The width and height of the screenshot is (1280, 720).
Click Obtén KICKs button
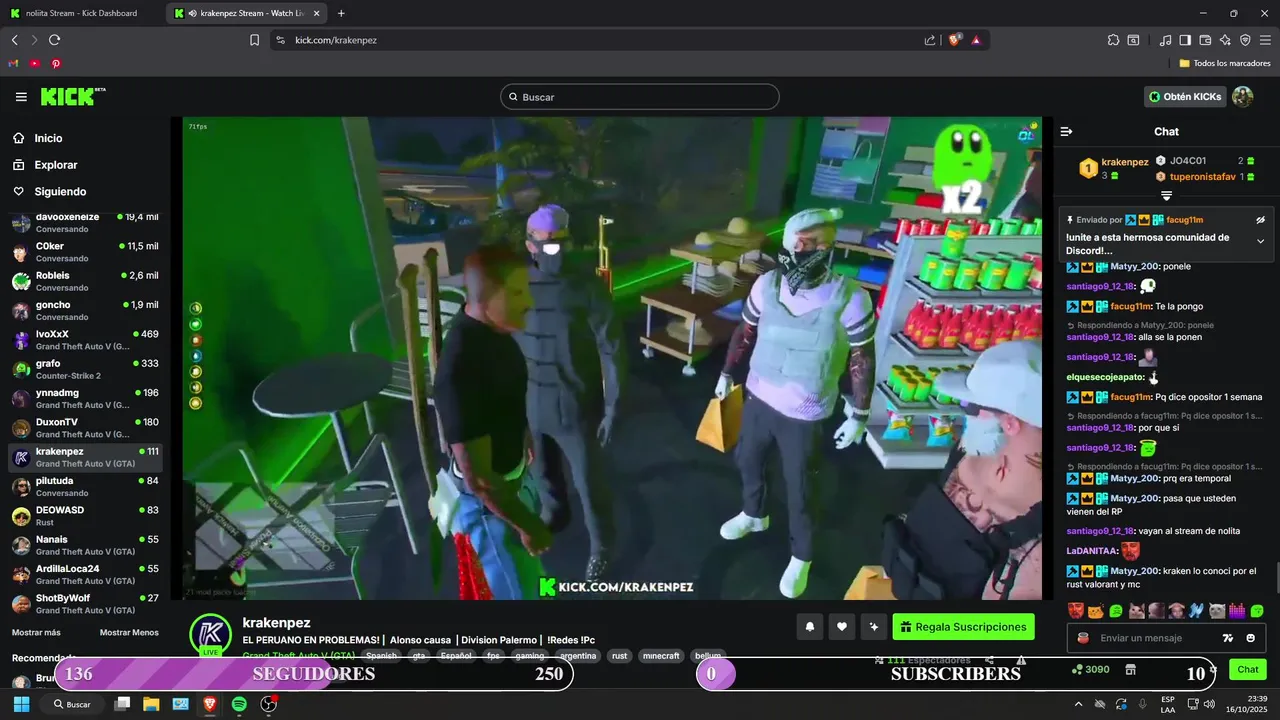coord(1185,97)
